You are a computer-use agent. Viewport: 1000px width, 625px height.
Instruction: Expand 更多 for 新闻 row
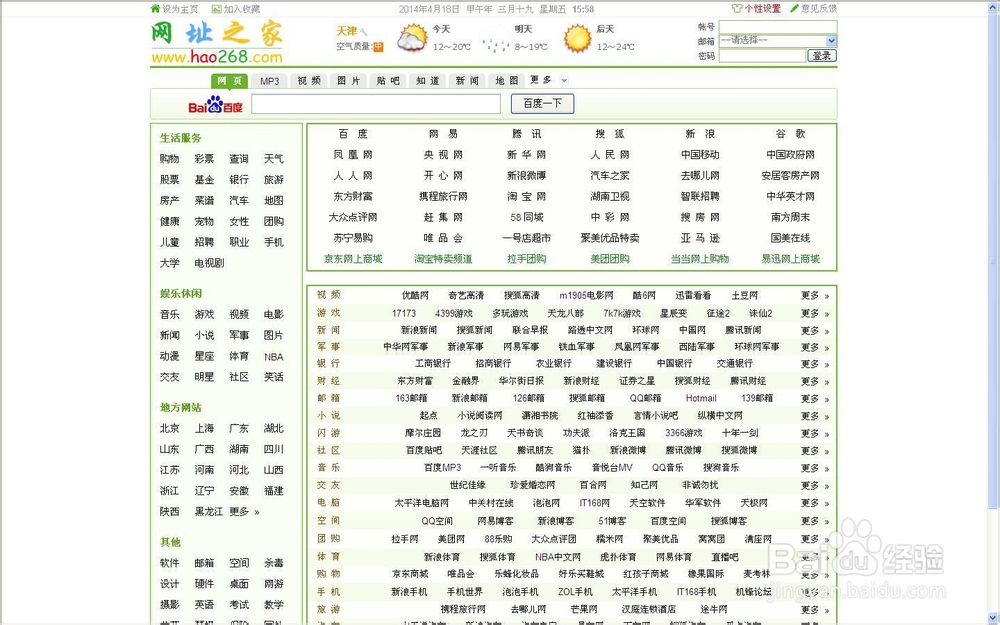[815, 330]
